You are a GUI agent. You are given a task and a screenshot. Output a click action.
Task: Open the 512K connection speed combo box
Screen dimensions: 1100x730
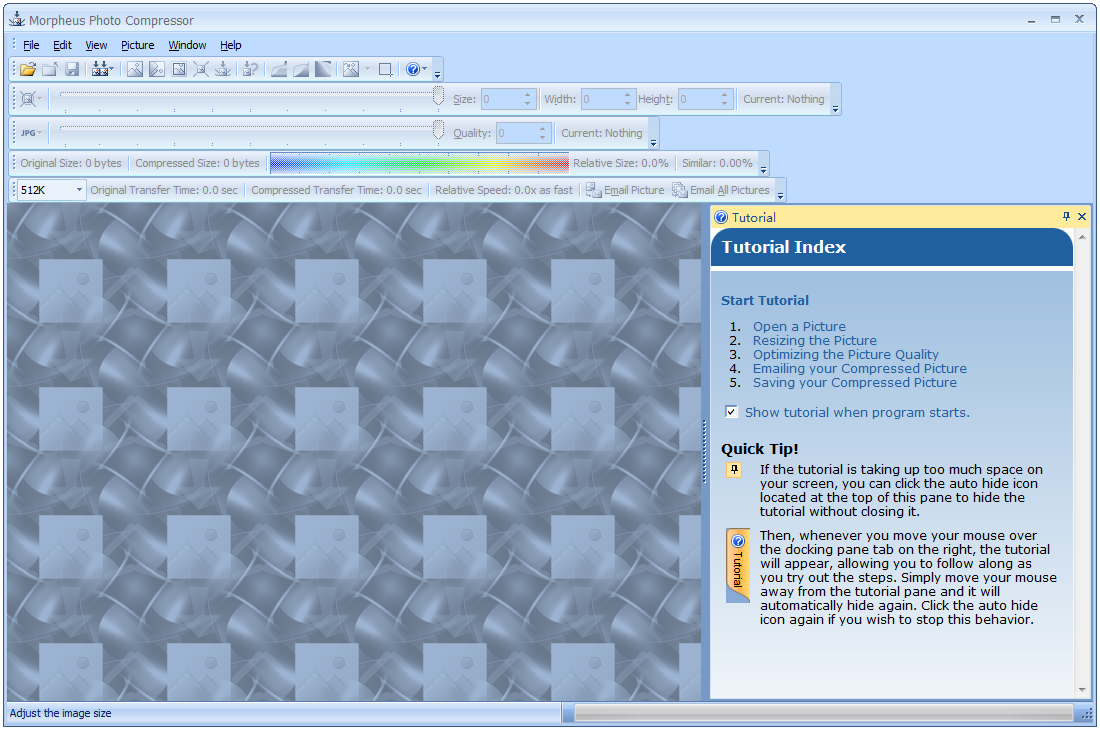[51, 190]
